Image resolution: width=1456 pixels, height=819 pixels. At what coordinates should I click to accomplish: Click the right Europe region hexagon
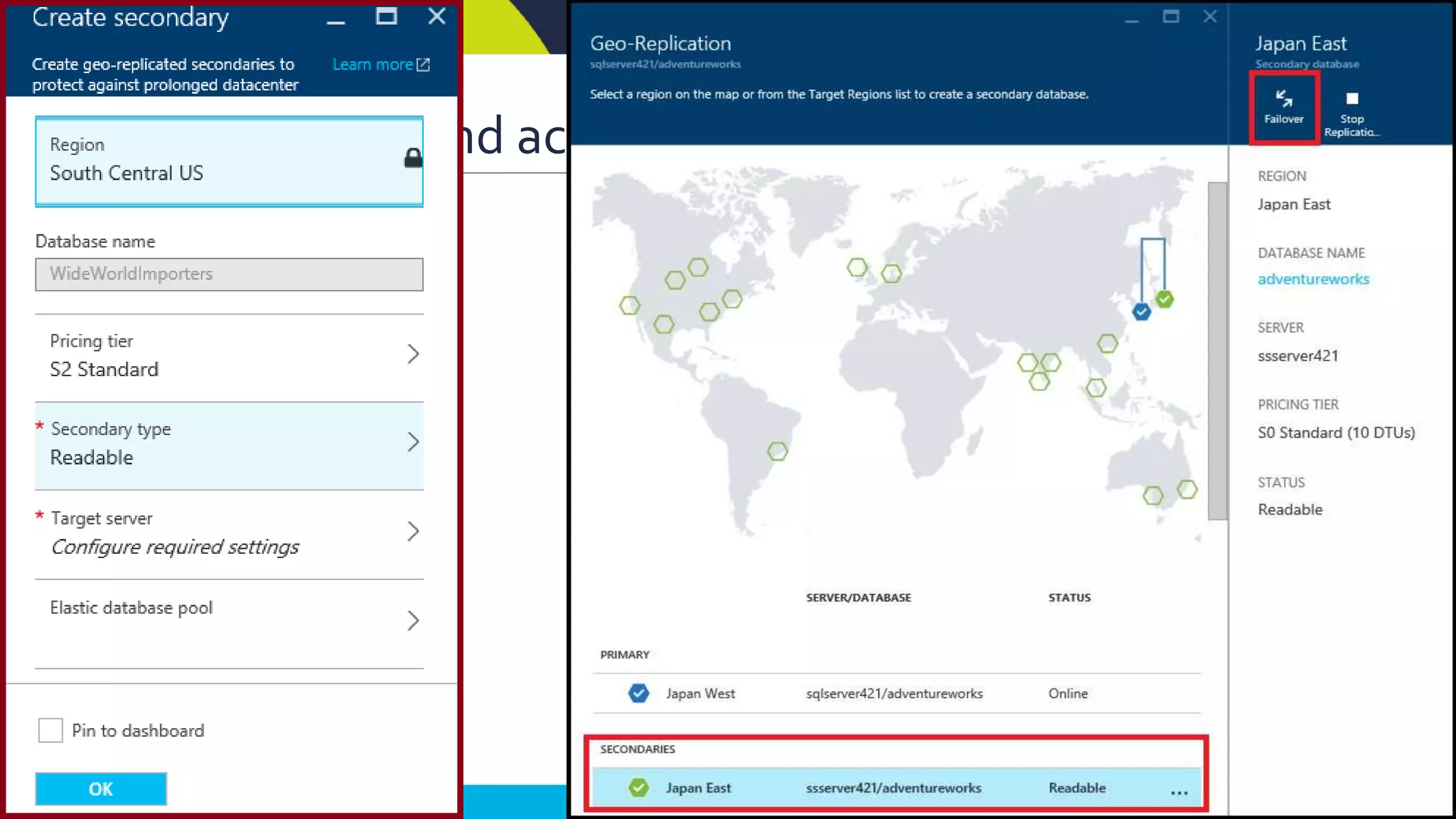pos(891,273)
